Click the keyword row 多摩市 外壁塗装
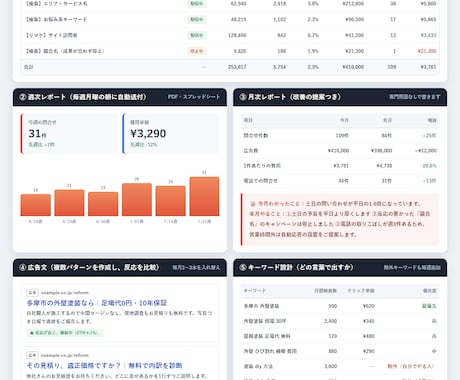 pos(340,306)
